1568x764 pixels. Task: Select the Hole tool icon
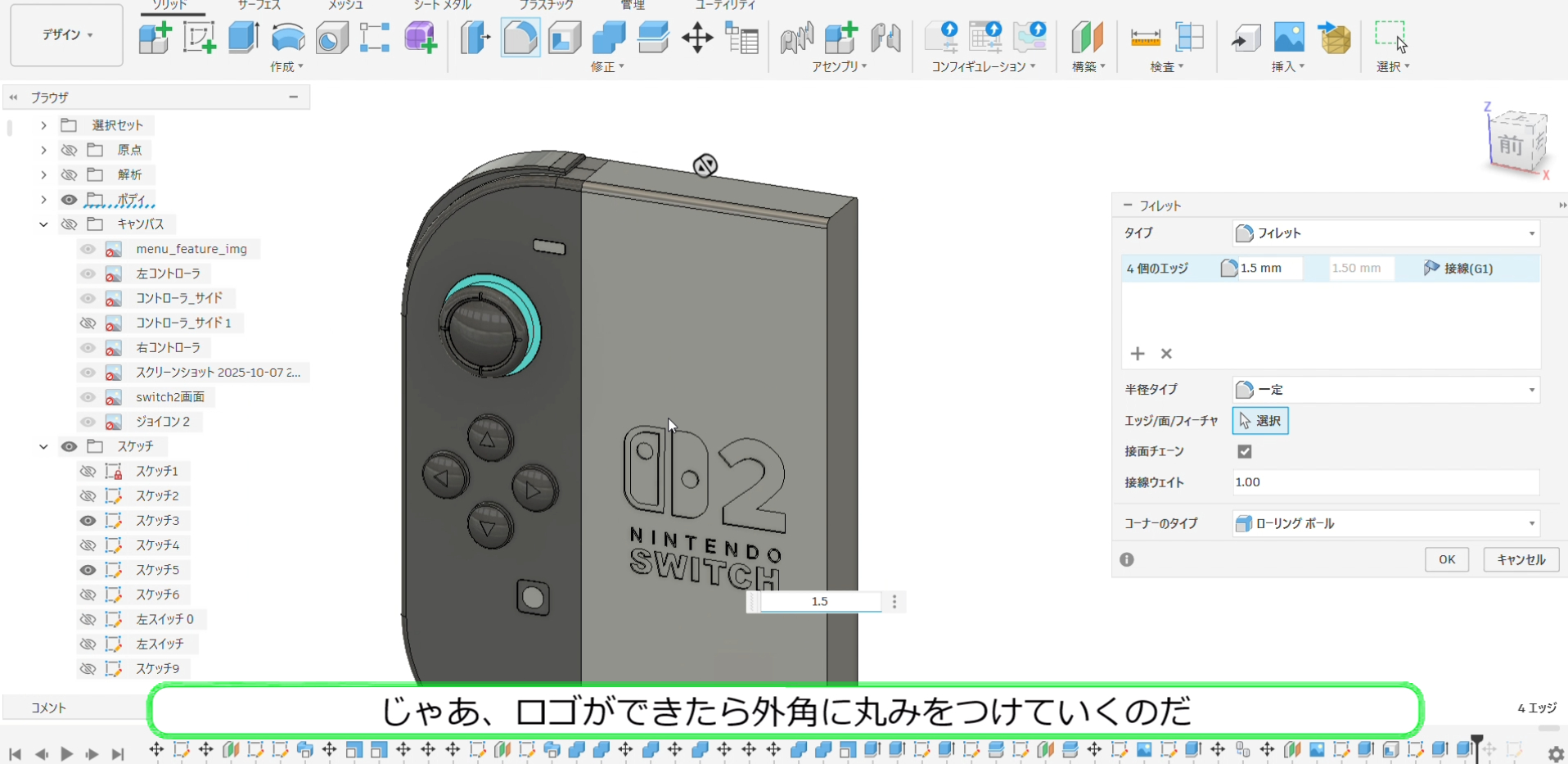[331, 38]
